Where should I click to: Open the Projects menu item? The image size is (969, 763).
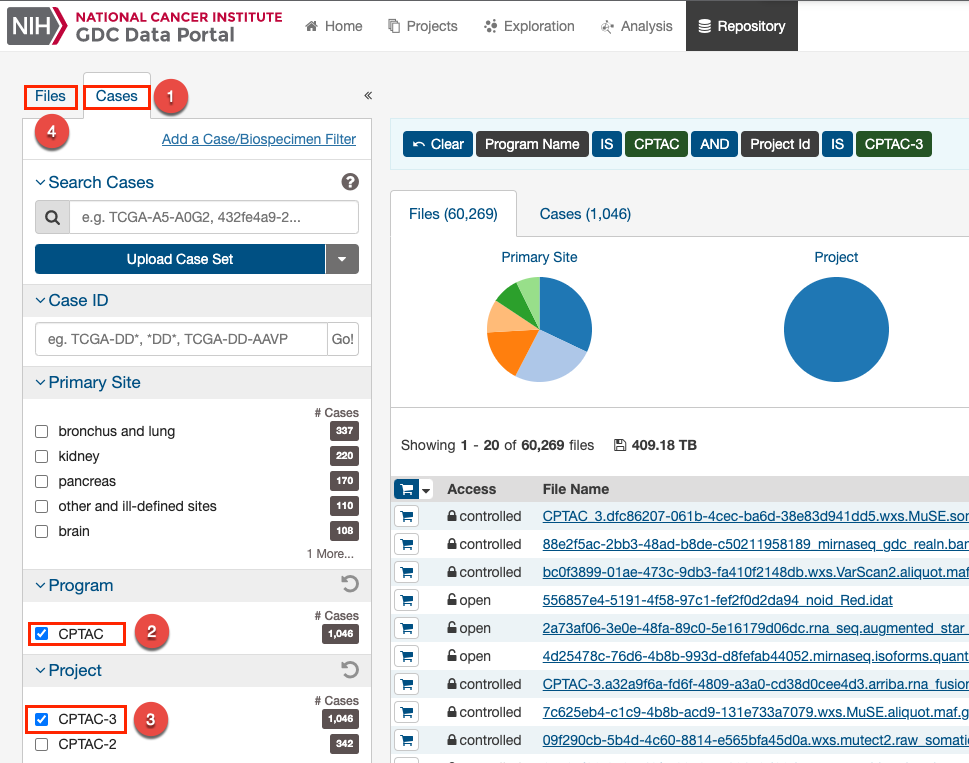423,26
